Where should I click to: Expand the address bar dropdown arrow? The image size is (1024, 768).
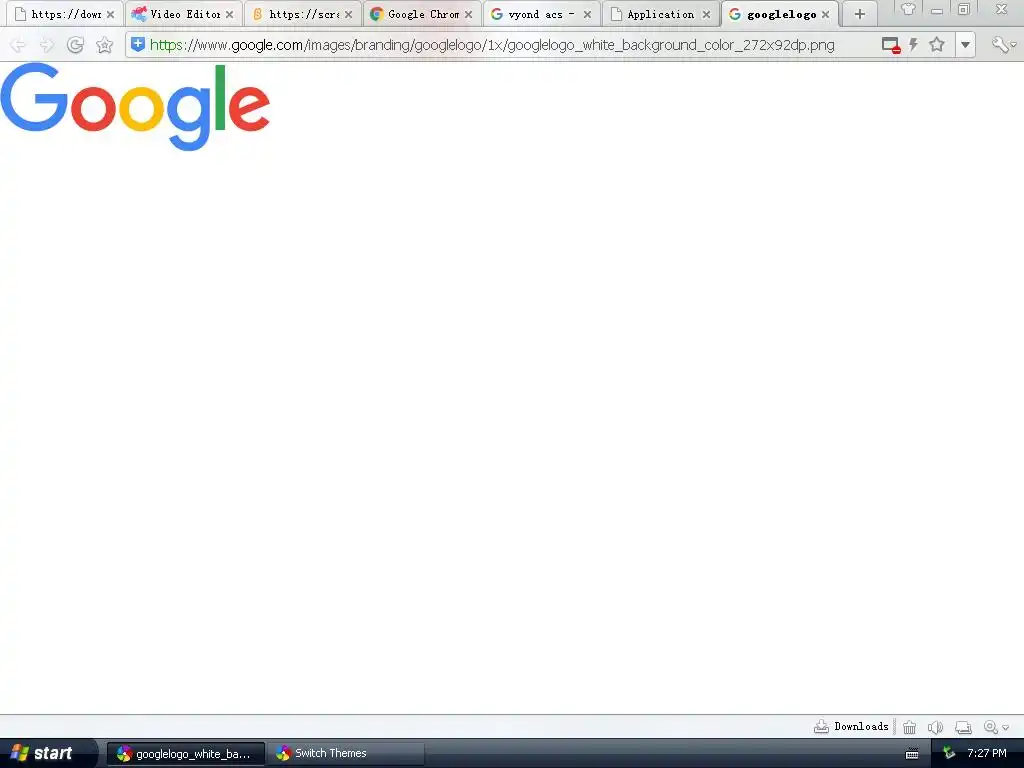(x=965, y=45)
